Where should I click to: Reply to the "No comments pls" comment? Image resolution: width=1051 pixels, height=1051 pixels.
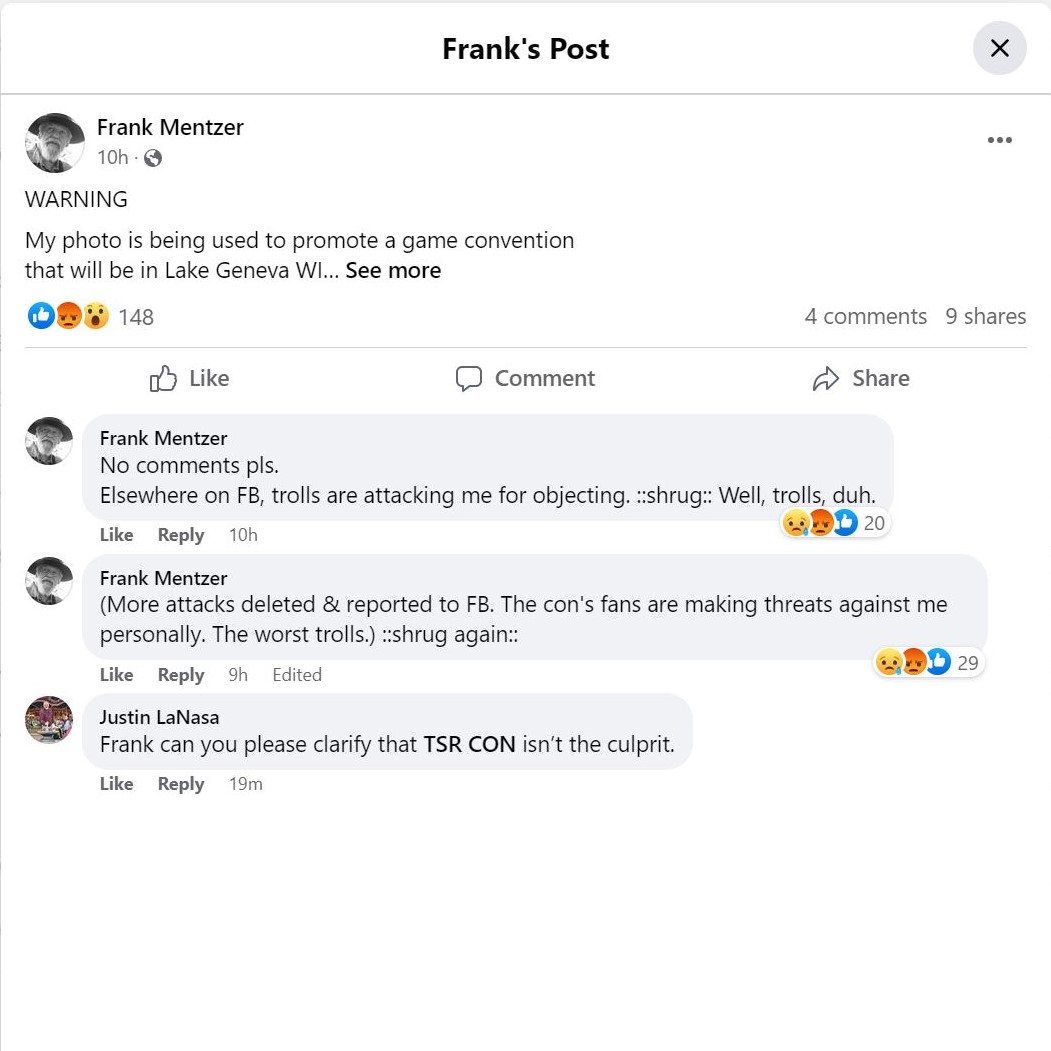click(181, 535)
